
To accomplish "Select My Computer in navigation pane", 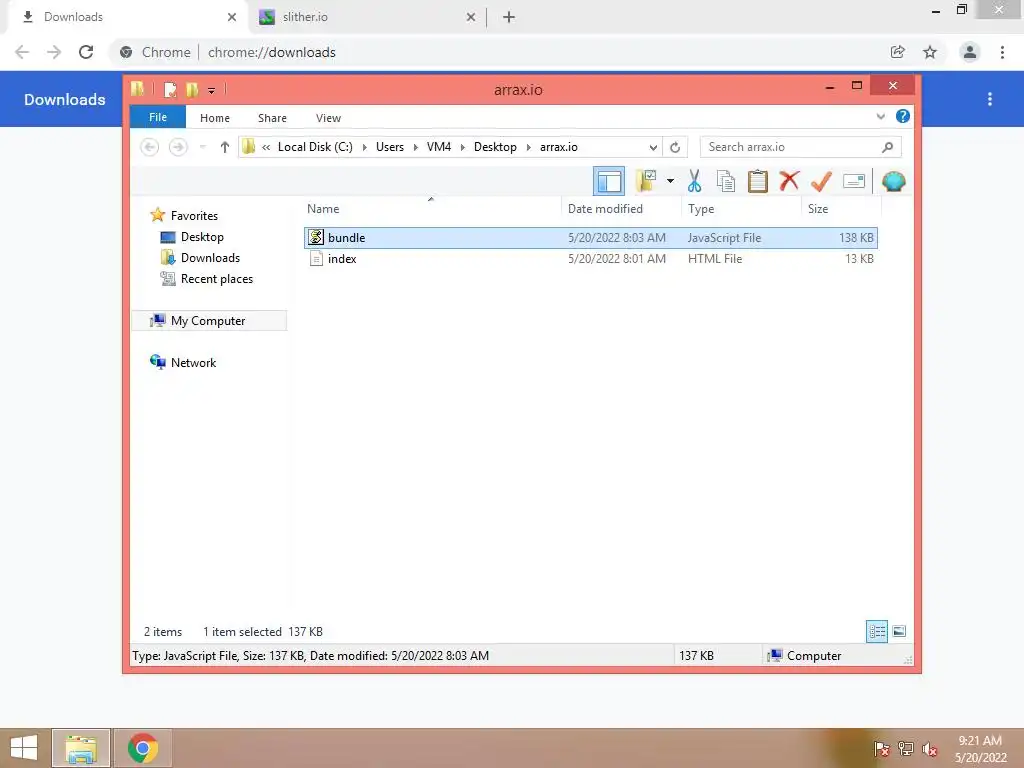I will [x=209, y=321].
